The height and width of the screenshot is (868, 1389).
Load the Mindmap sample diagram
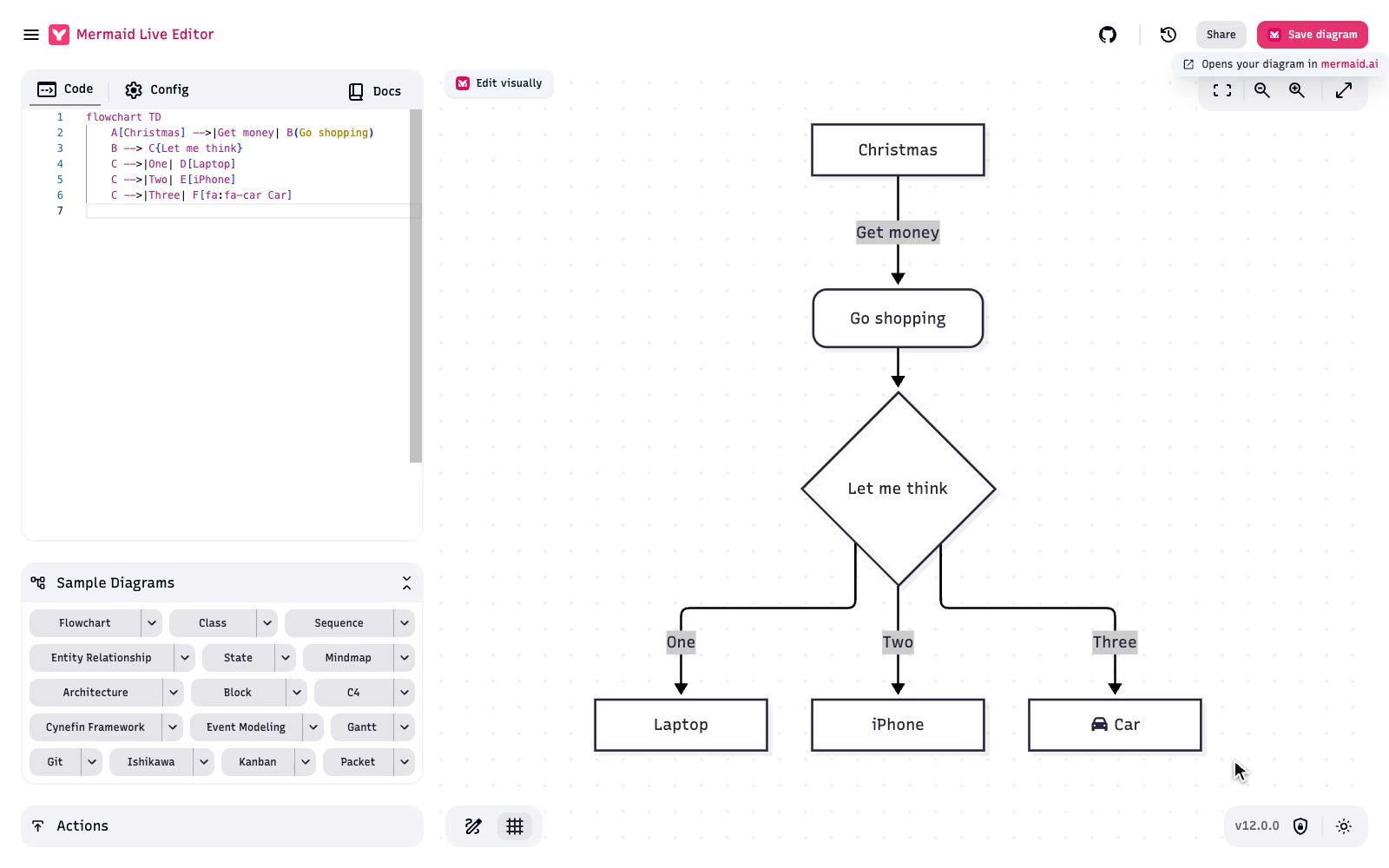348,658
